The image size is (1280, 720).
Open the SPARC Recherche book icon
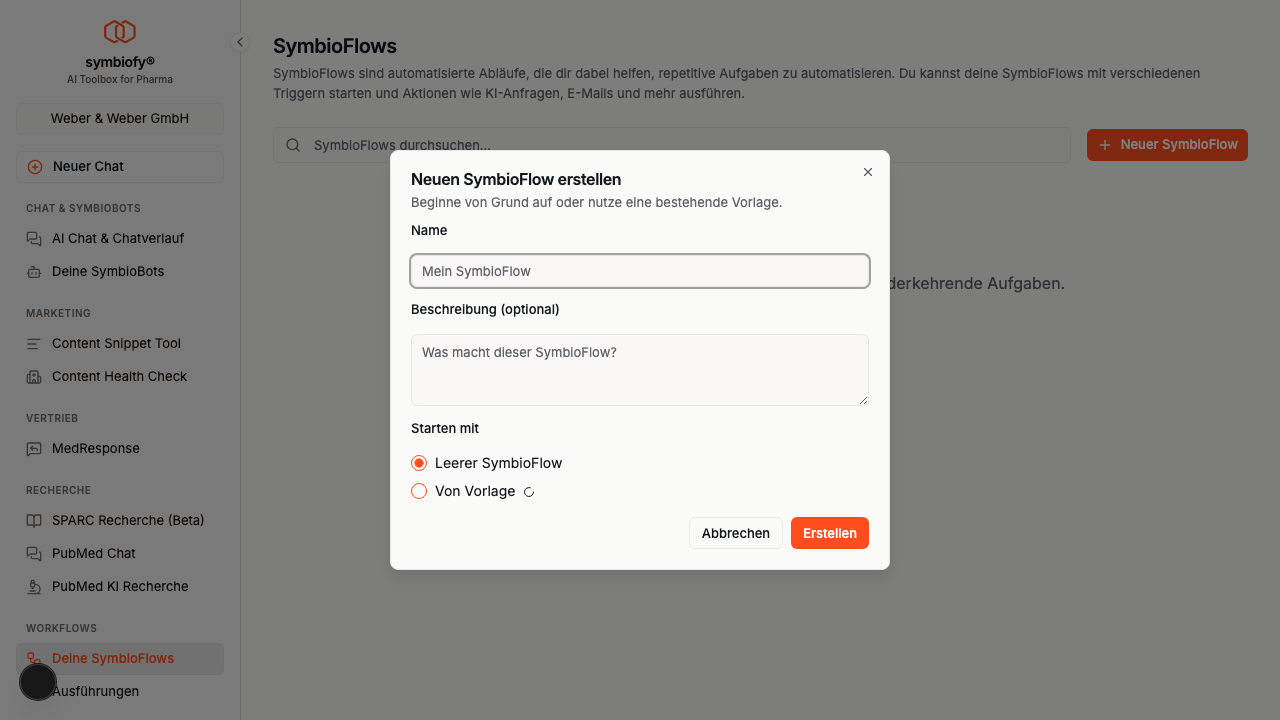pos(33,520)
